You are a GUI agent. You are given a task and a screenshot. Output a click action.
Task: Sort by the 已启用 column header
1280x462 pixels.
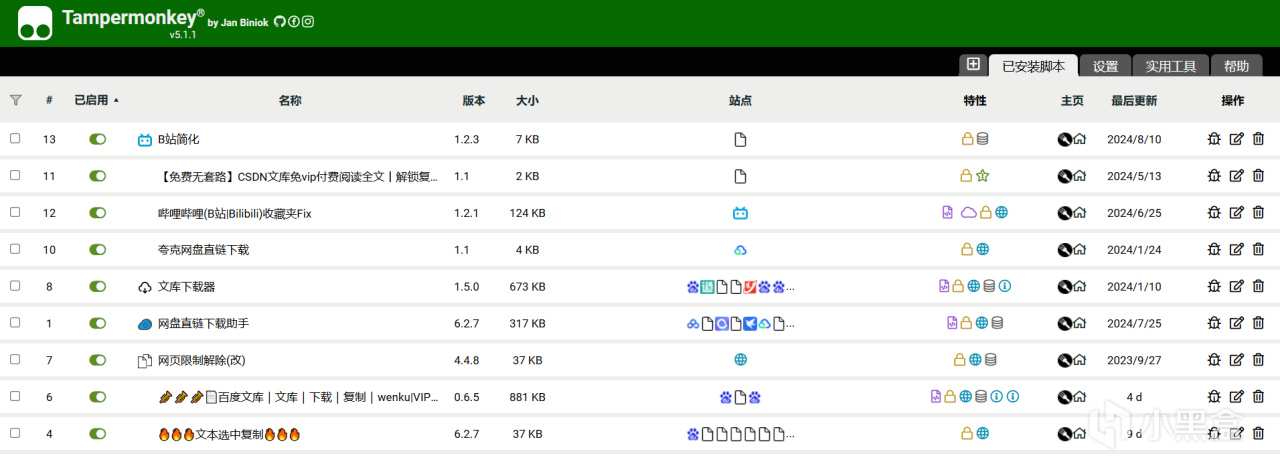93,100
